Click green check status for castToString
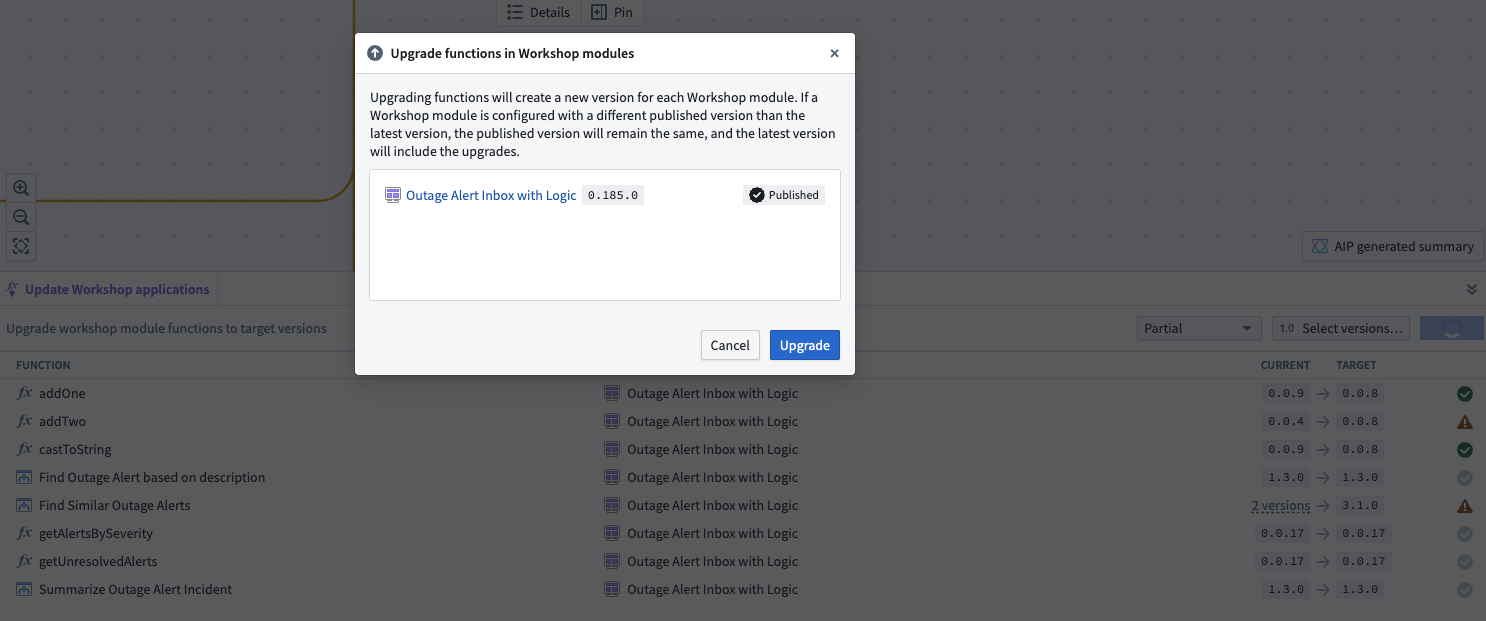Viewport: 1486px width, 621px height. pos(1464,450)
